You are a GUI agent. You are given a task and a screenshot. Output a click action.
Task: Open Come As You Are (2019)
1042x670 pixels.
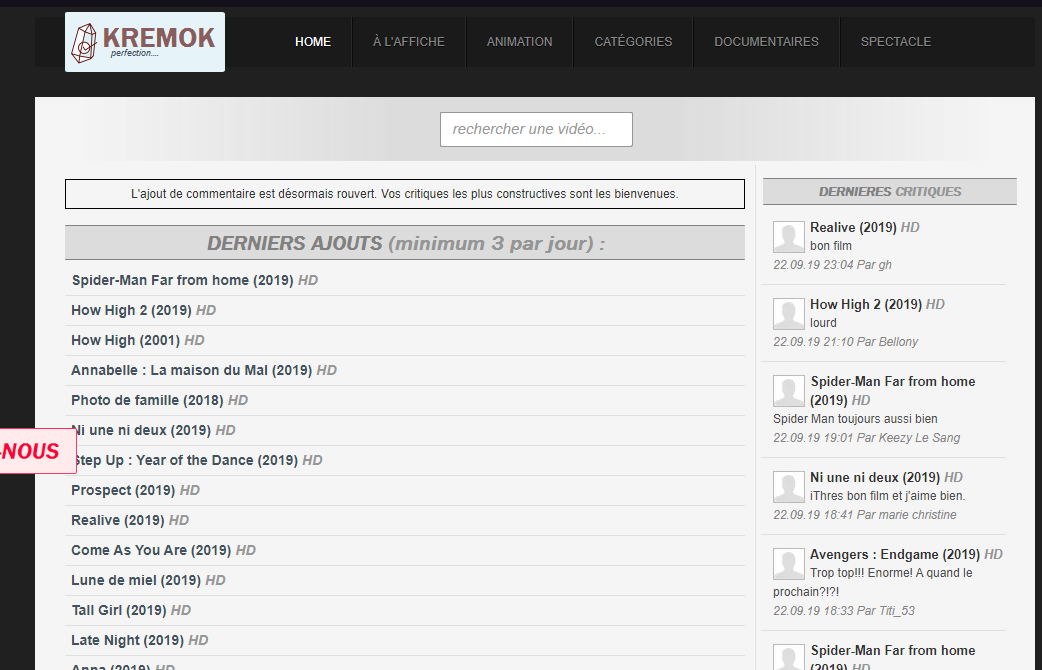click(163, 550)
